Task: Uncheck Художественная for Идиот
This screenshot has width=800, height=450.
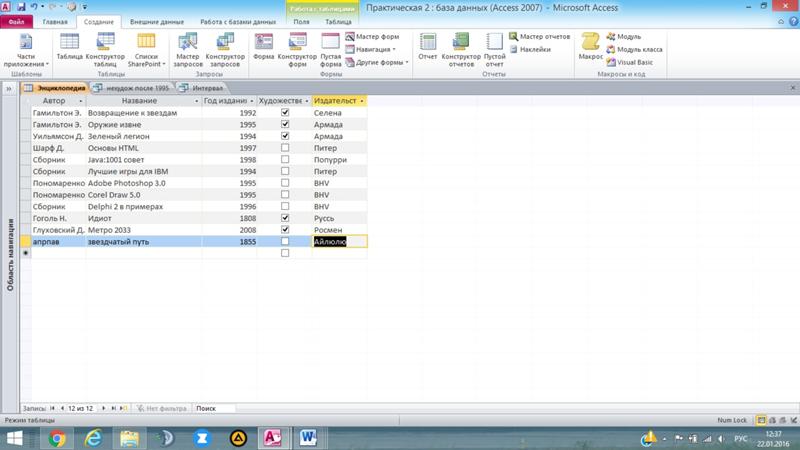Action: pos(285,218)
